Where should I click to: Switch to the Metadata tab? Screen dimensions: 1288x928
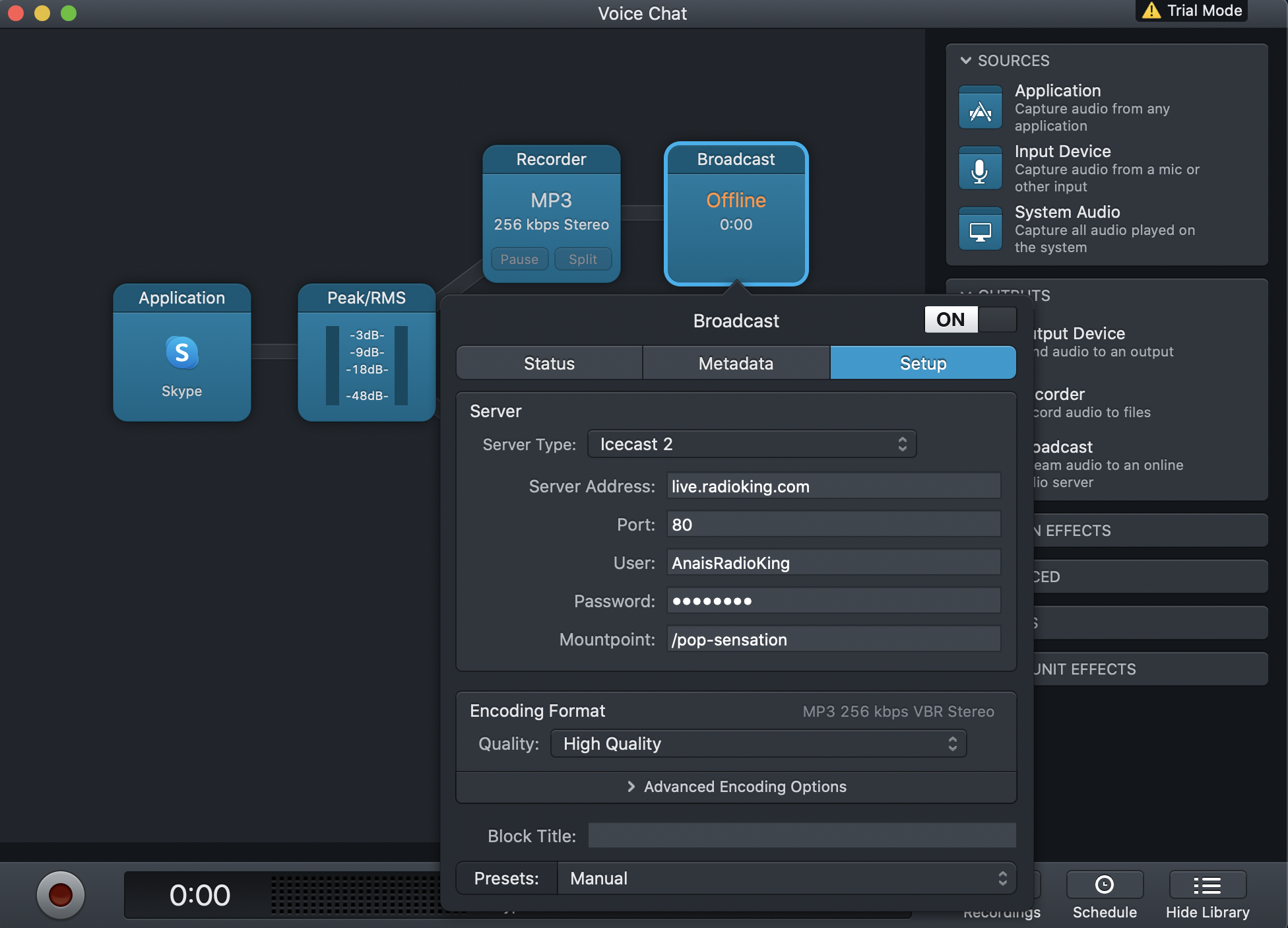pyautogui.click(x=736, y=363)
